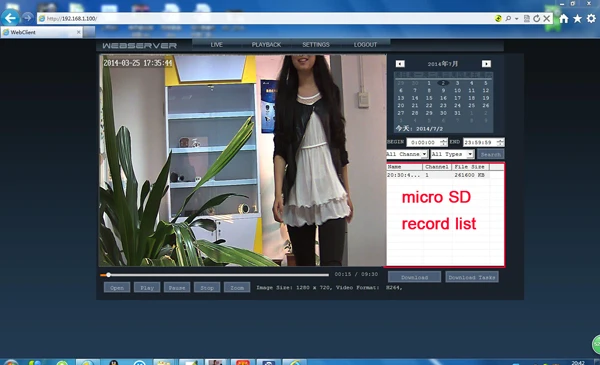Open favorites with the star icon

tap(577, 18)
